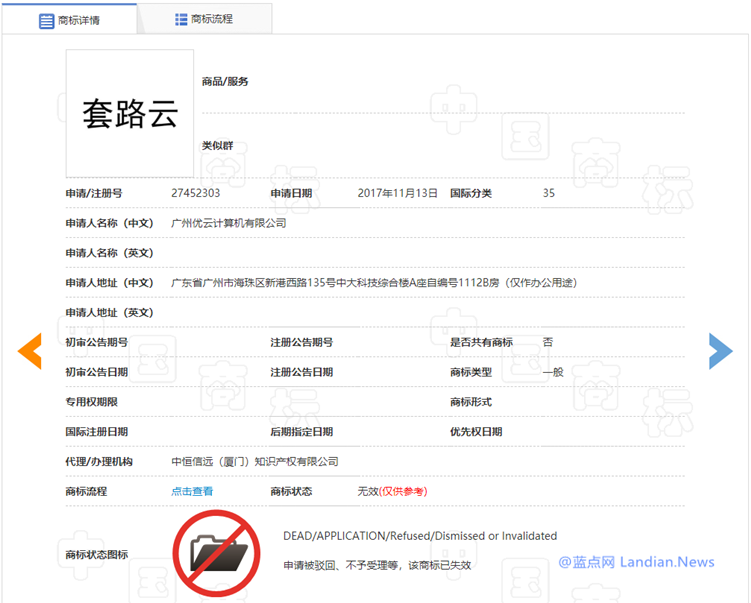Go to next trademark with blue arrow
This screenshot has width=751, height=603.
(x=720, y=351)
